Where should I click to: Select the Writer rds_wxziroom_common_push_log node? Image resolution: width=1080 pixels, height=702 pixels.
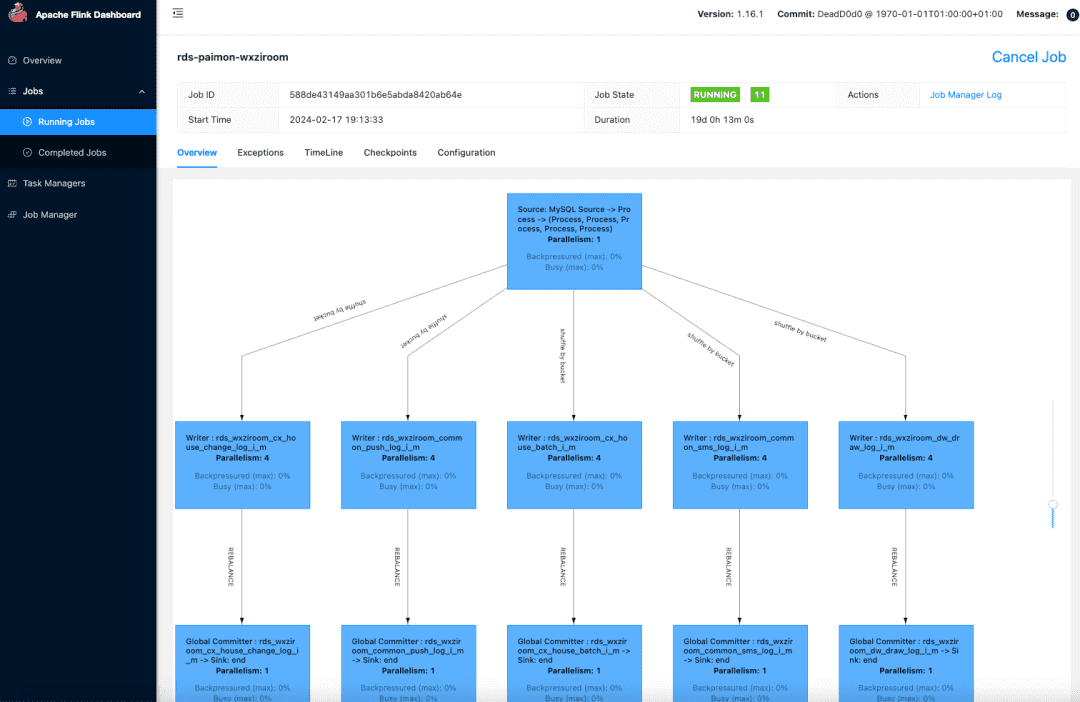[407, 464]
